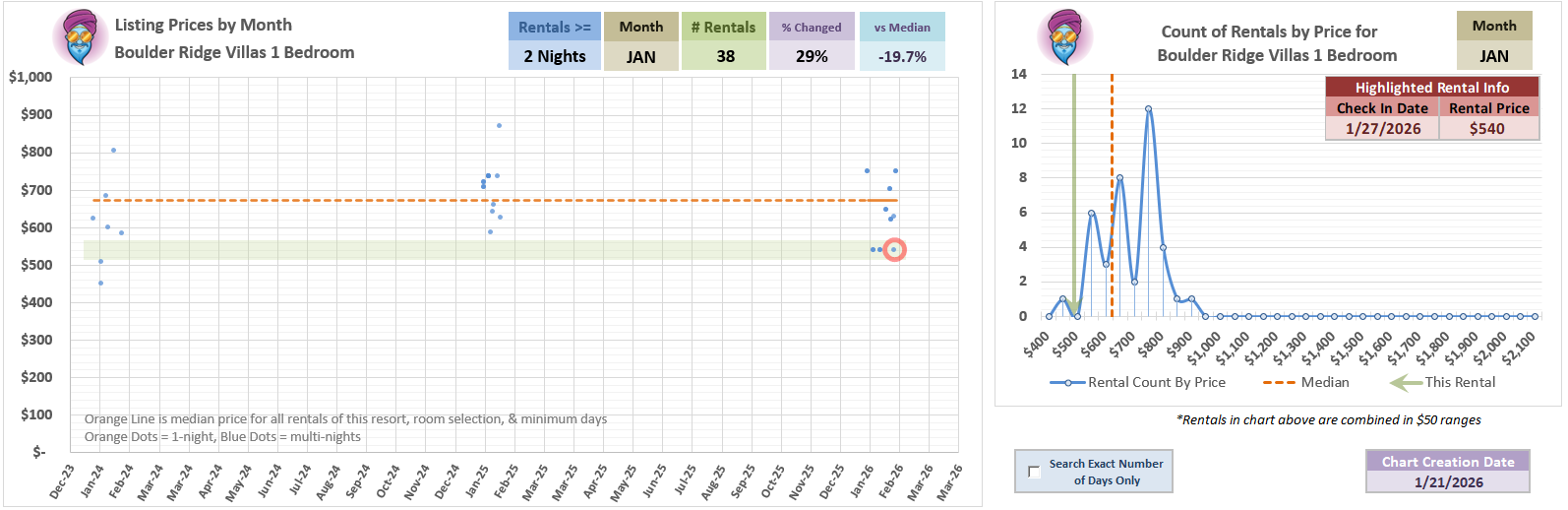Click the # Rentals header cell
The width and height of the screenshot is (1568, 510).
[724, 28]
